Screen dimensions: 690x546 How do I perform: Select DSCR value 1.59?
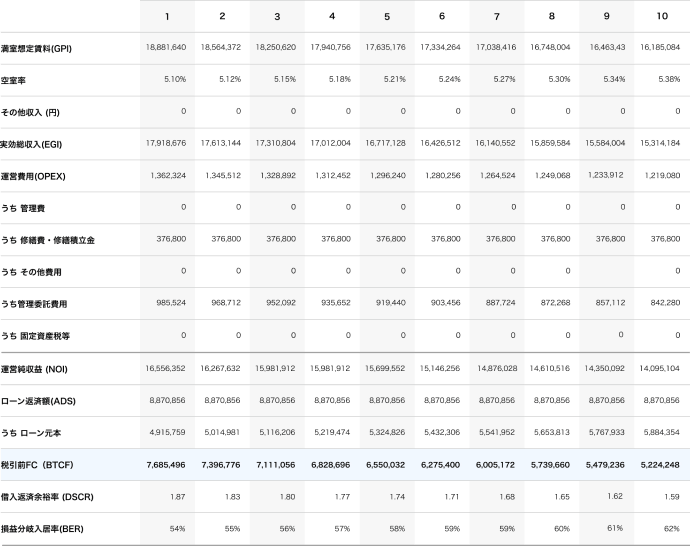click(x=672, y=497)
